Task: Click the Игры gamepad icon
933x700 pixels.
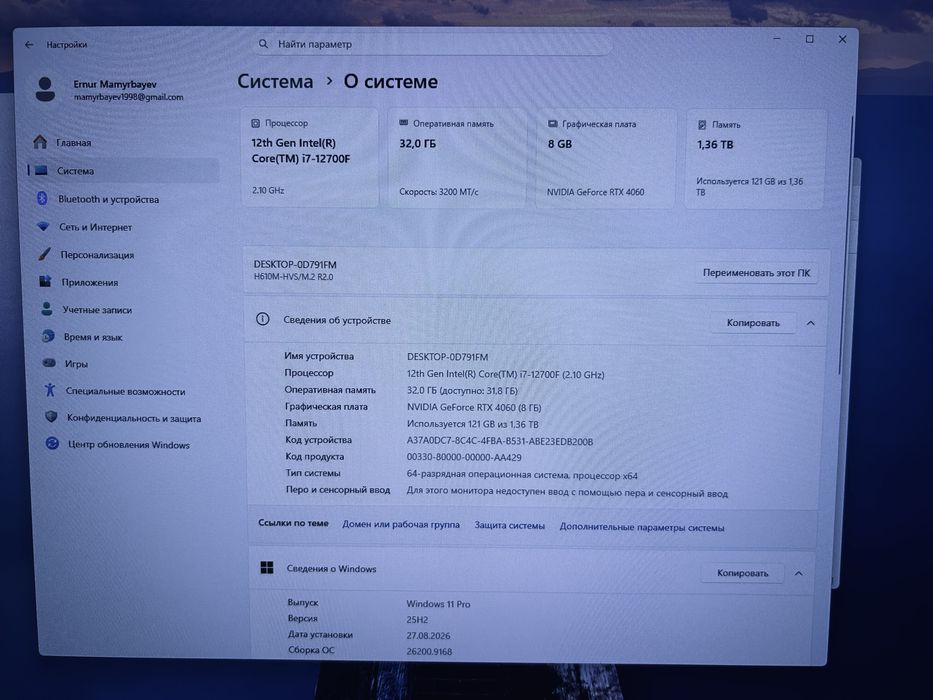Action: (49, 363)
